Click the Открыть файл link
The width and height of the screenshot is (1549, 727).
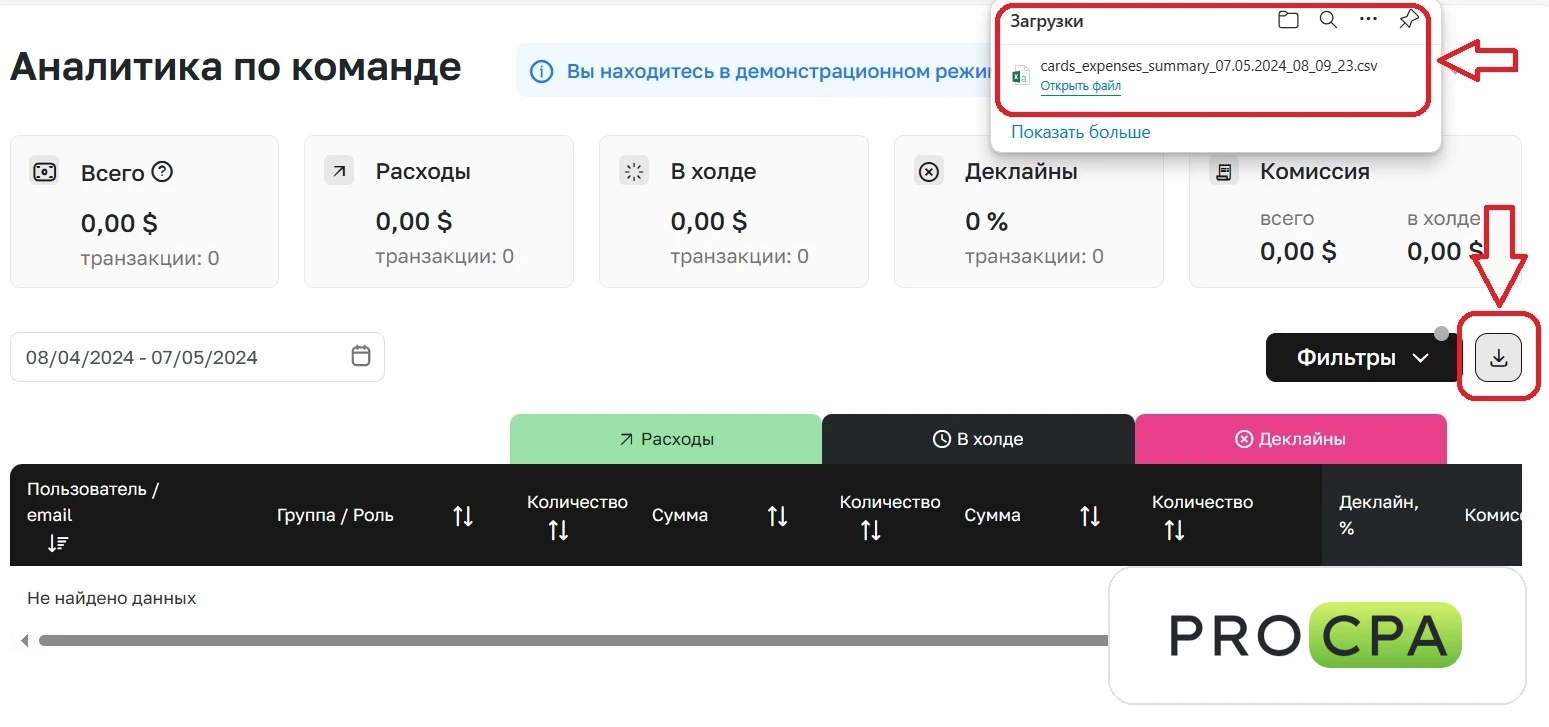pos(1081,86)
